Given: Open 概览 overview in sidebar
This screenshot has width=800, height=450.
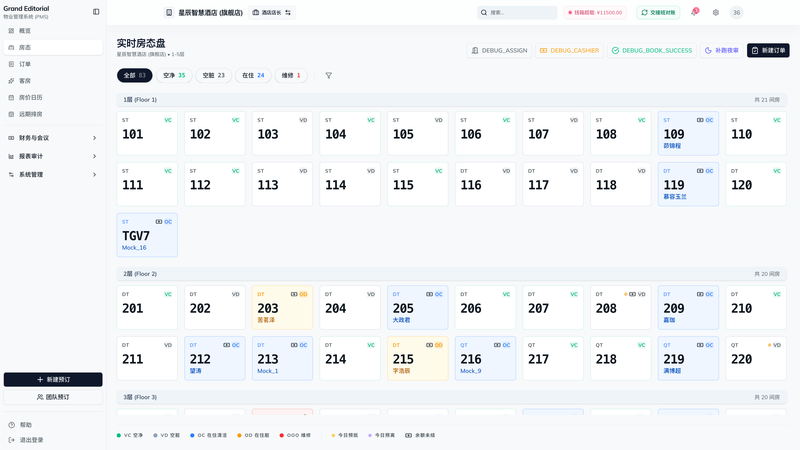Looking at the screenshot, I should [x=53, y=31].
